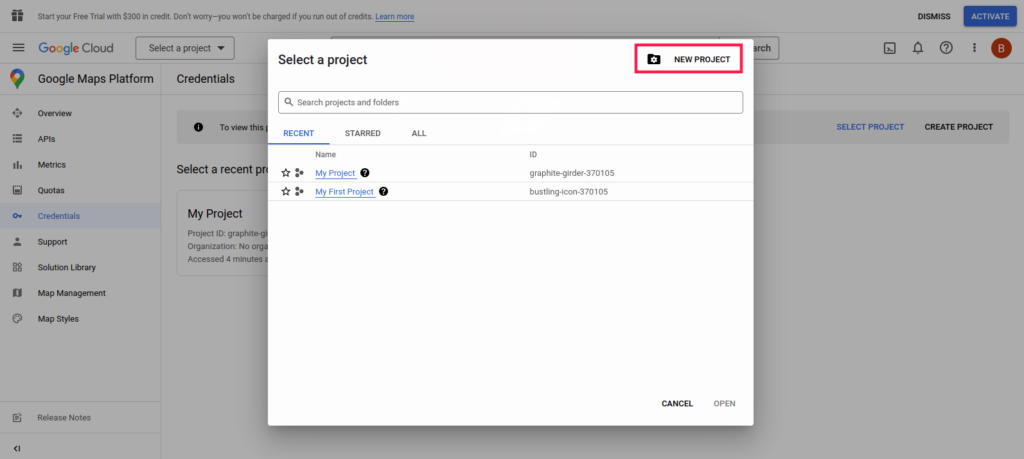Click help icon next to My First Project
The image size is (1024, 459).
point(383,192)
